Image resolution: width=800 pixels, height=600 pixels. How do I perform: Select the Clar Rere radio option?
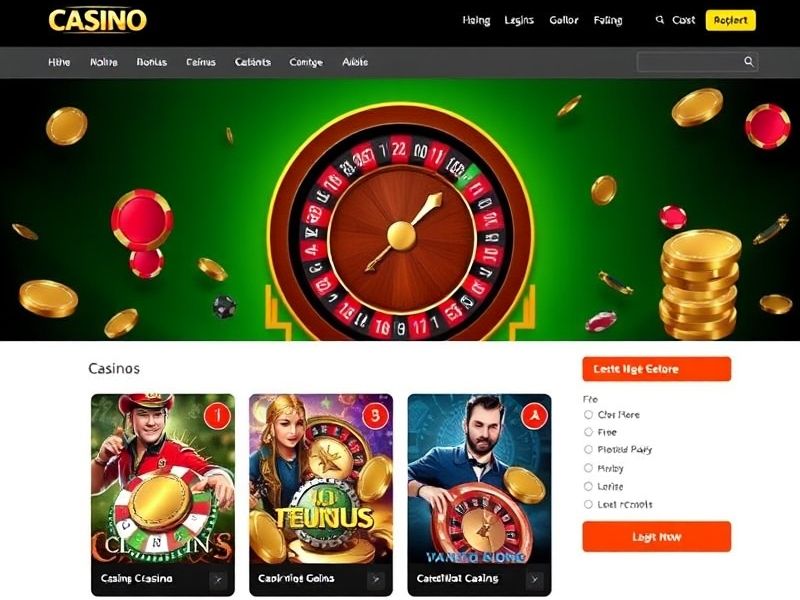(x=588, y=415)
